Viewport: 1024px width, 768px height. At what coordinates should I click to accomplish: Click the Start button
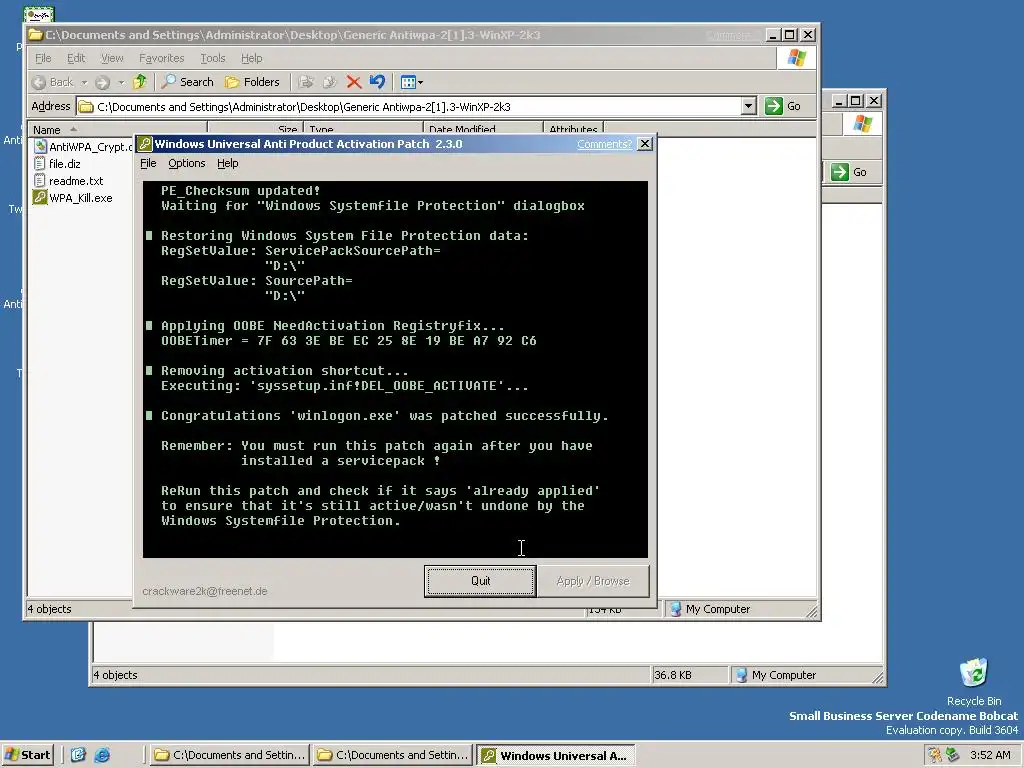(x=27, y=755)
